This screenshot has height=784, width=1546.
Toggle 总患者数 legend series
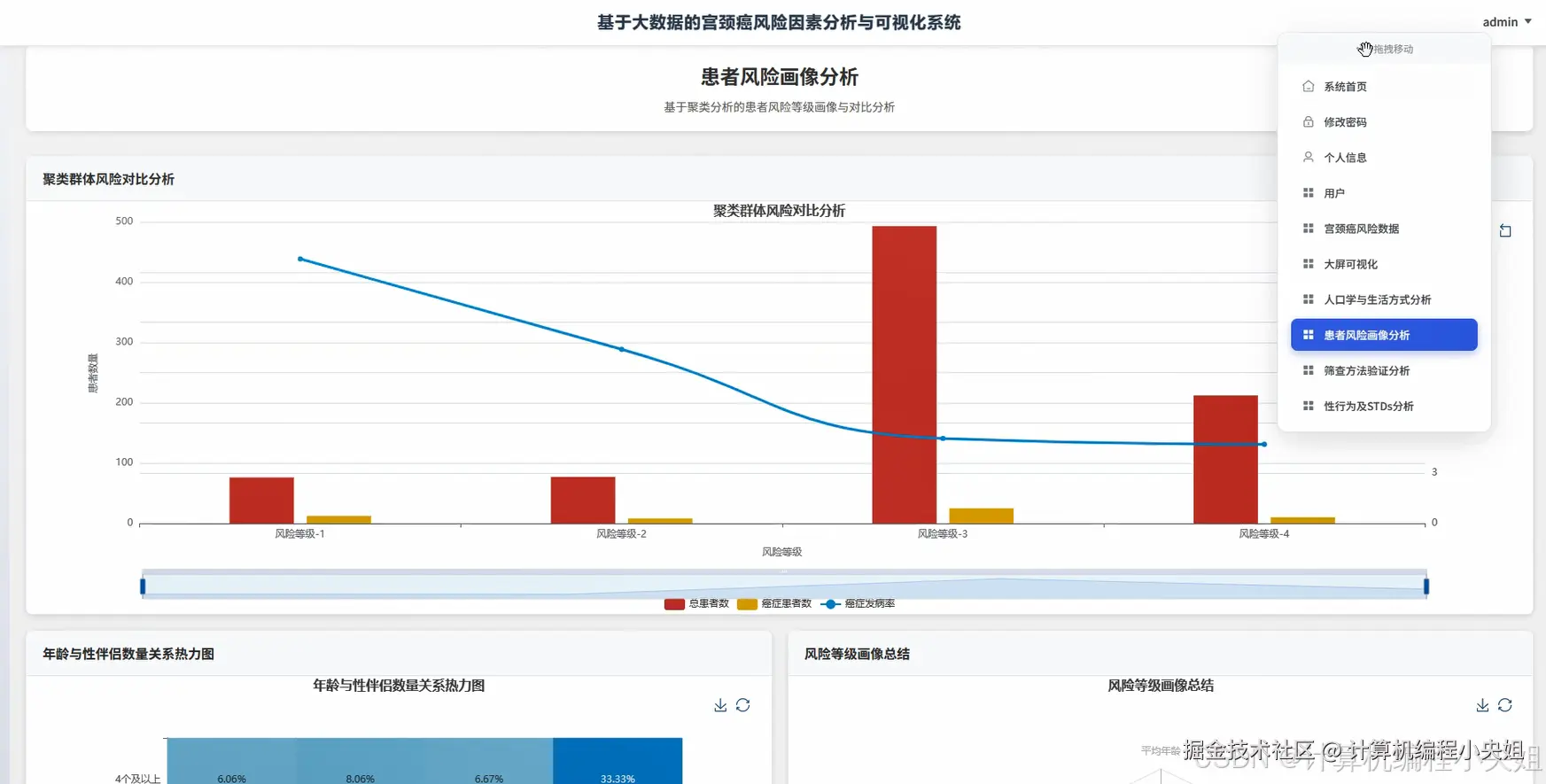pos(696,603)
